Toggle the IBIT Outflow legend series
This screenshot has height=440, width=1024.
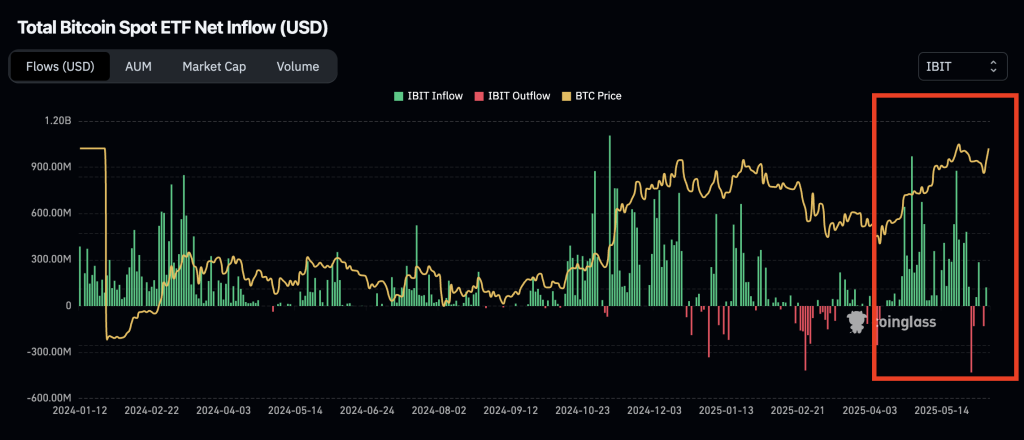[513, 96]
